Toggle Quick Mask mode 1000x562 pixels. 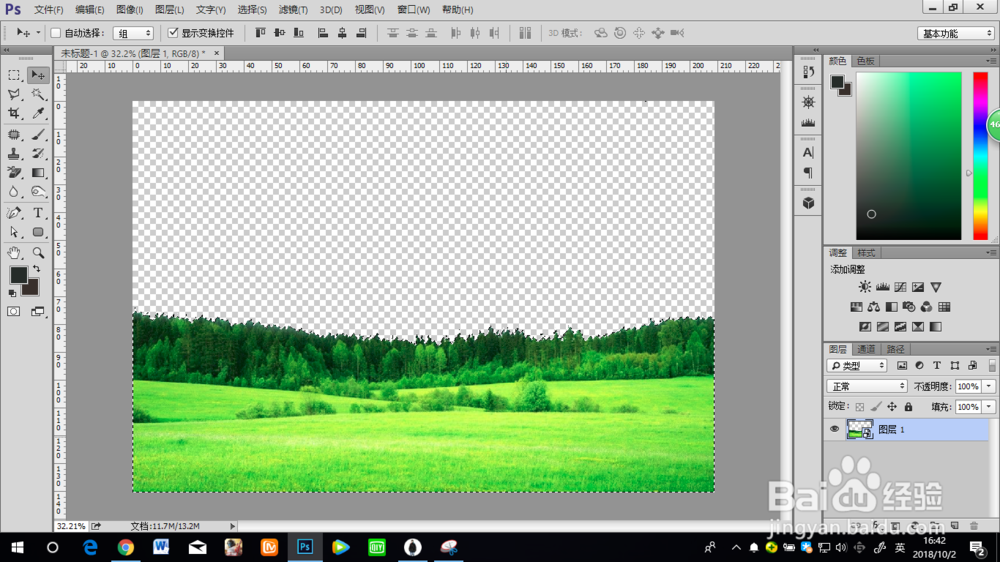13,311
